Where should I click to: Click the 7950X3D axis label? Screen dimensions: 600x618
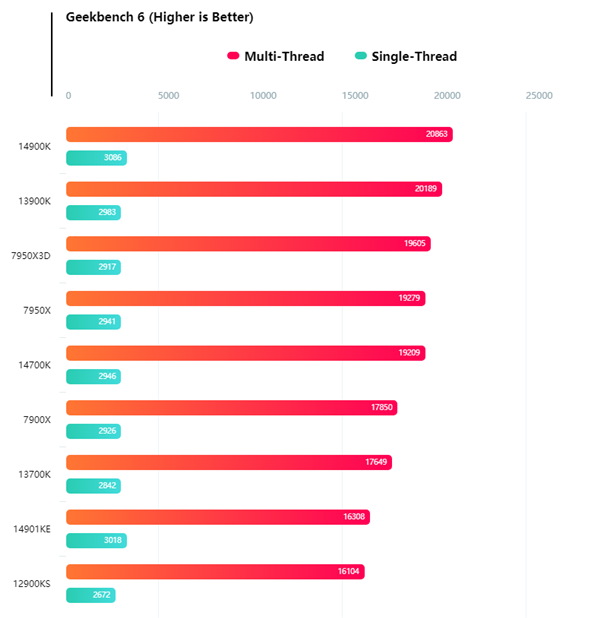(29, 255)
